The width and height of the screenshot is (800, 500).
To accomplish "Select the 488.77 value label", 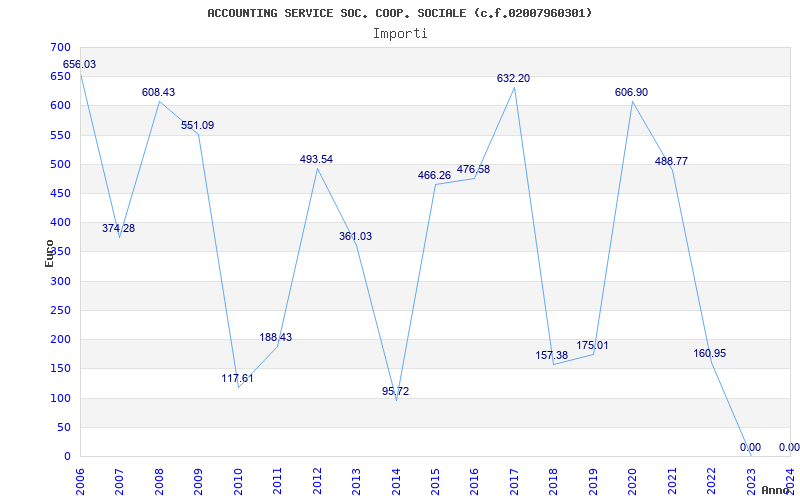I will click(671, 162).
